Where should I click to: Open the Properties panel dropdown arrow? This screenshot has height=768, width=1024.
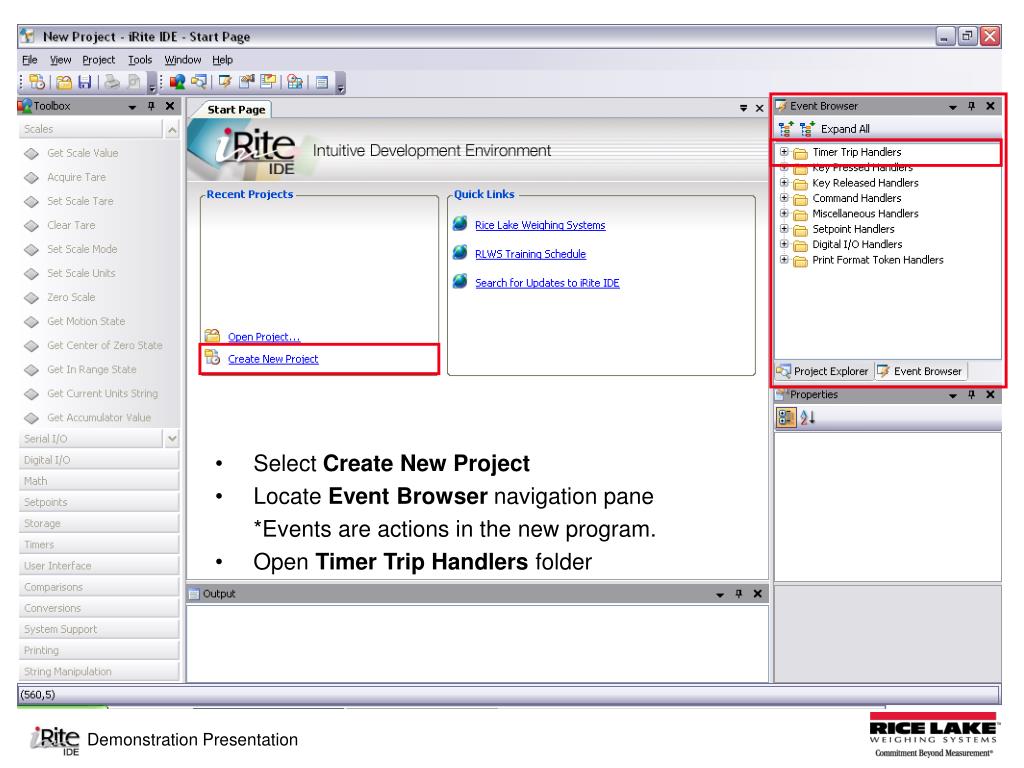tap(953, 395)
